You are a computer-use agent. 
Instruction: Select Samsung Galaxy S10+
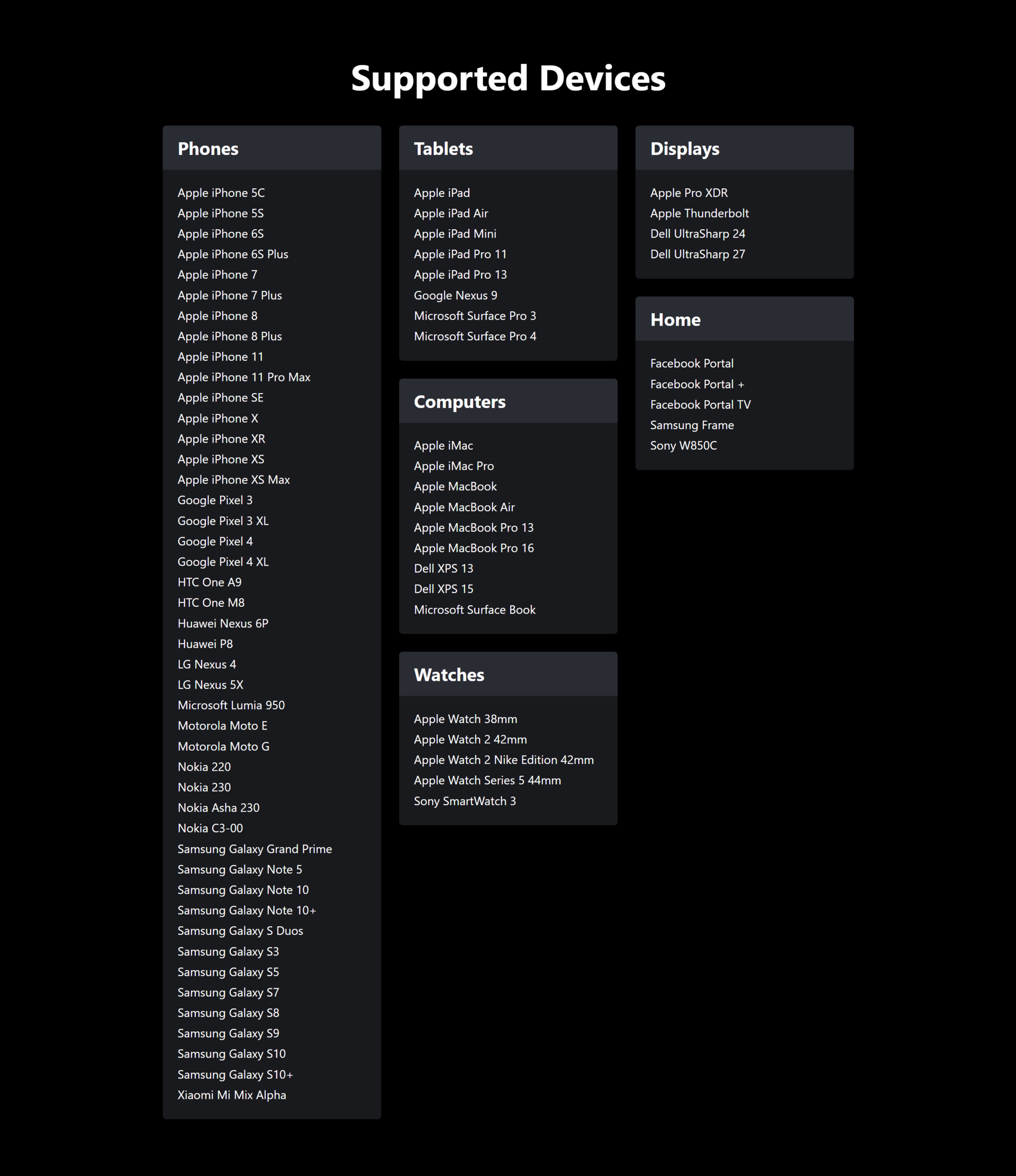(235, 1074)
